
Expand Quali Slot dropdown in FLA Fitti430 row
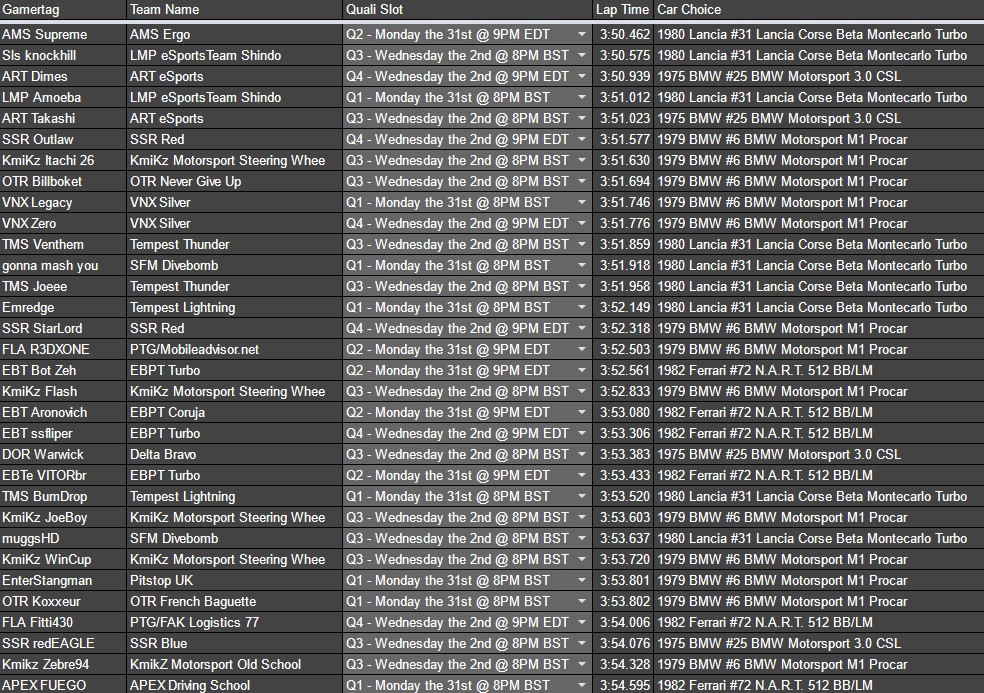582,623
